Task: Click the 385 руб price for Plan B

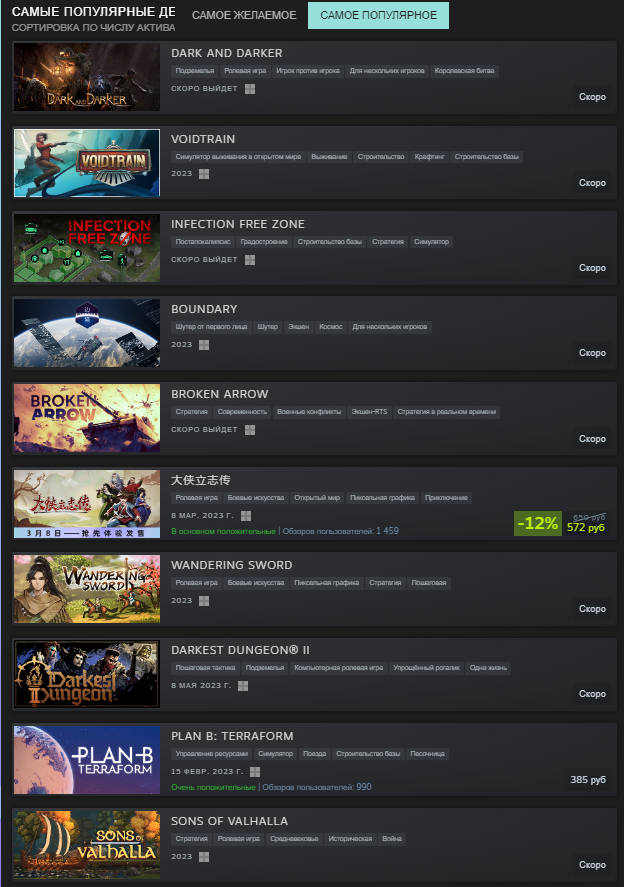Action: pyautogui.click(x=588, y=780)
